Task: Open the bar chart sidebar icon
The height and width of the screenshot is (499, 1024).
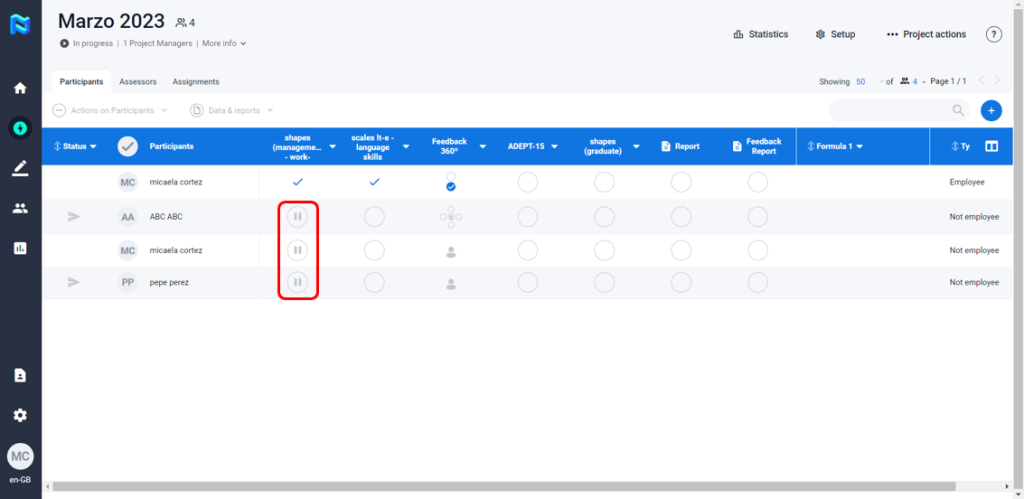Action: (x=20, y=248)
